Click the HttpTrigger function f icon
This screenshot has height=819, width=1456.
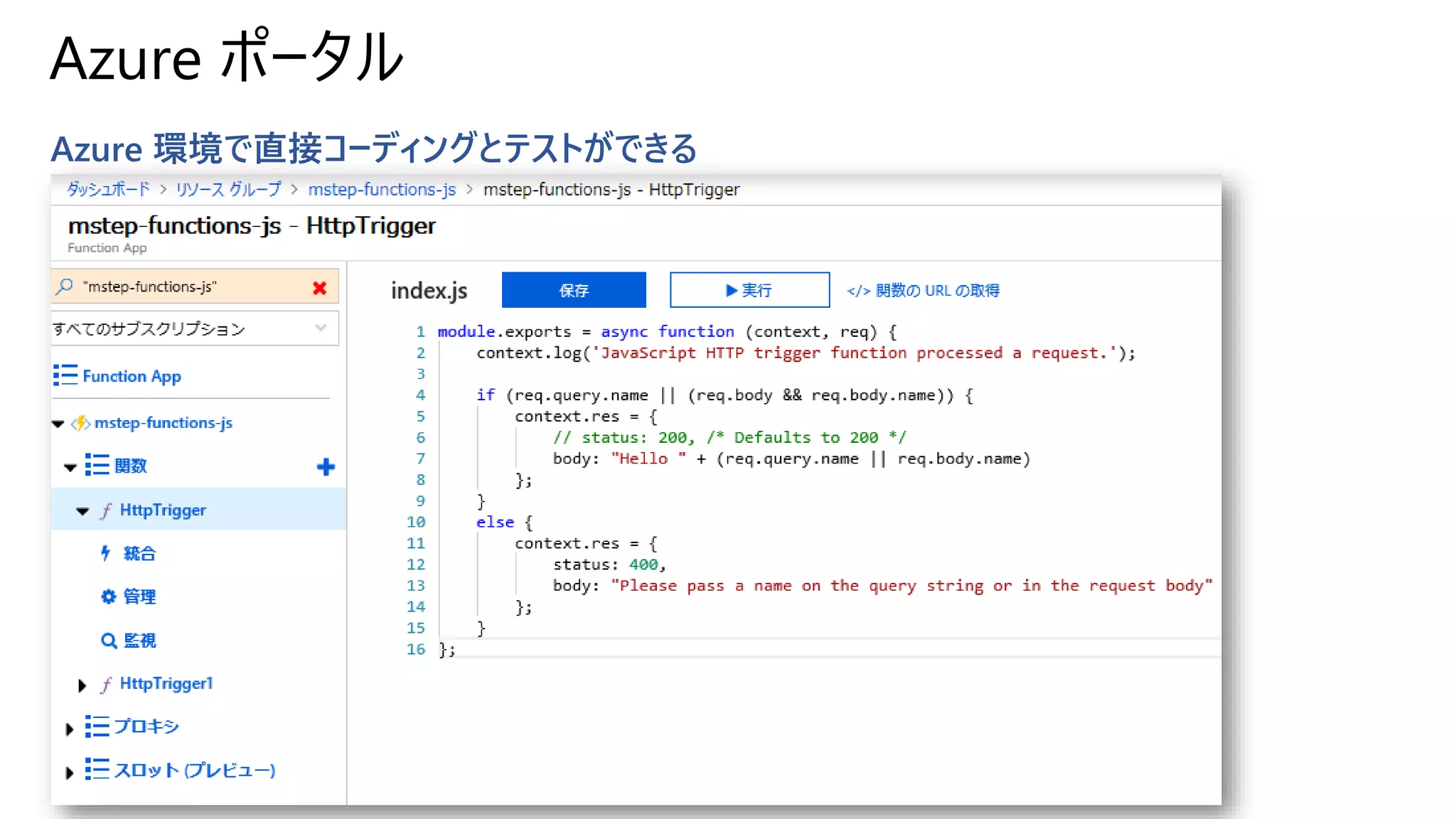(106, 510)
